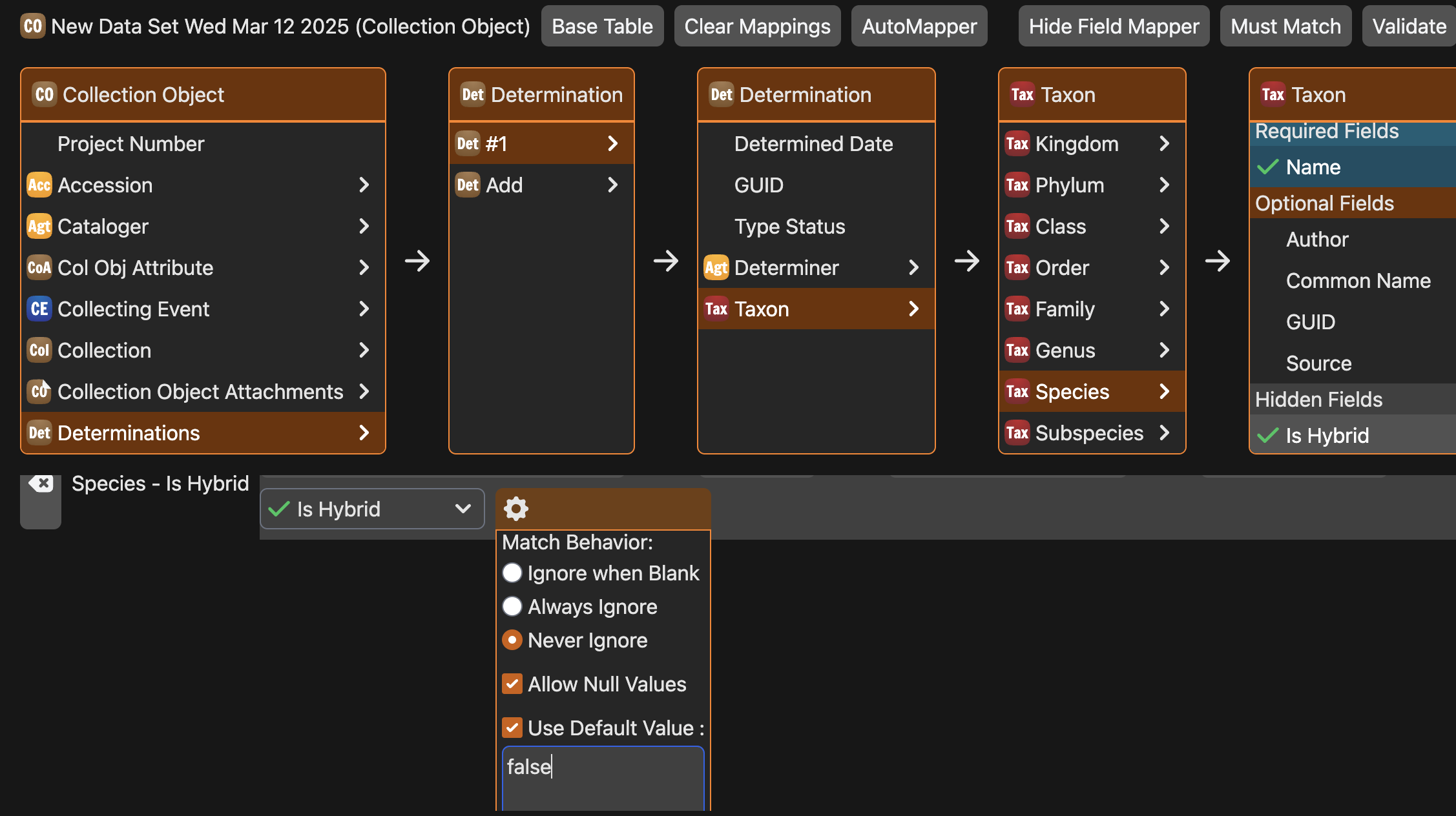Select the Determined Date field

pyautogui.click(x=816, y=143)
